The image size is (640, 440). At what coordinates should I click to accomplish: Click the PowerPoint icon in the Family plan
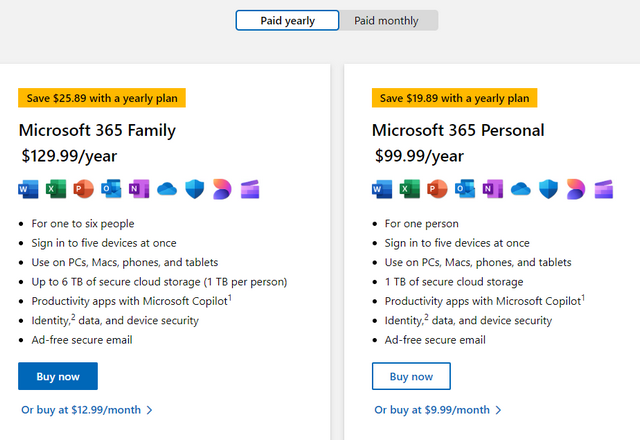tap(83, 189)
